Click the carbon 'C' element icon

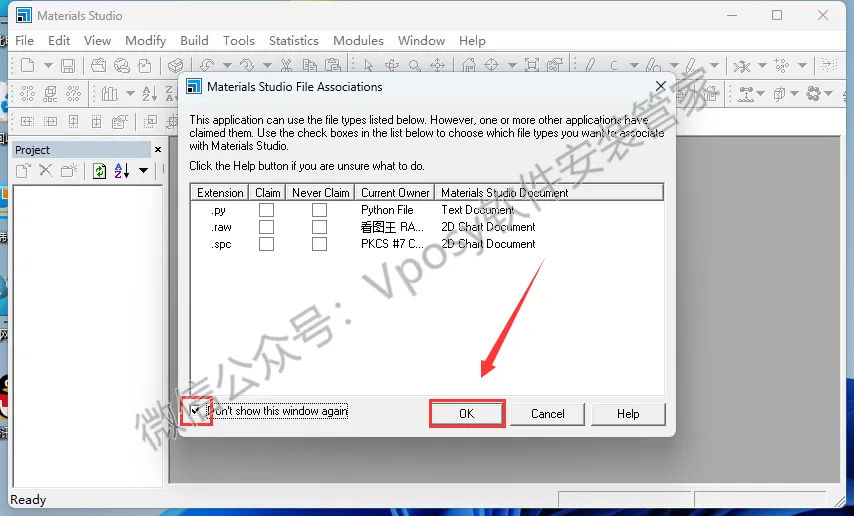[x=614, y=66]
